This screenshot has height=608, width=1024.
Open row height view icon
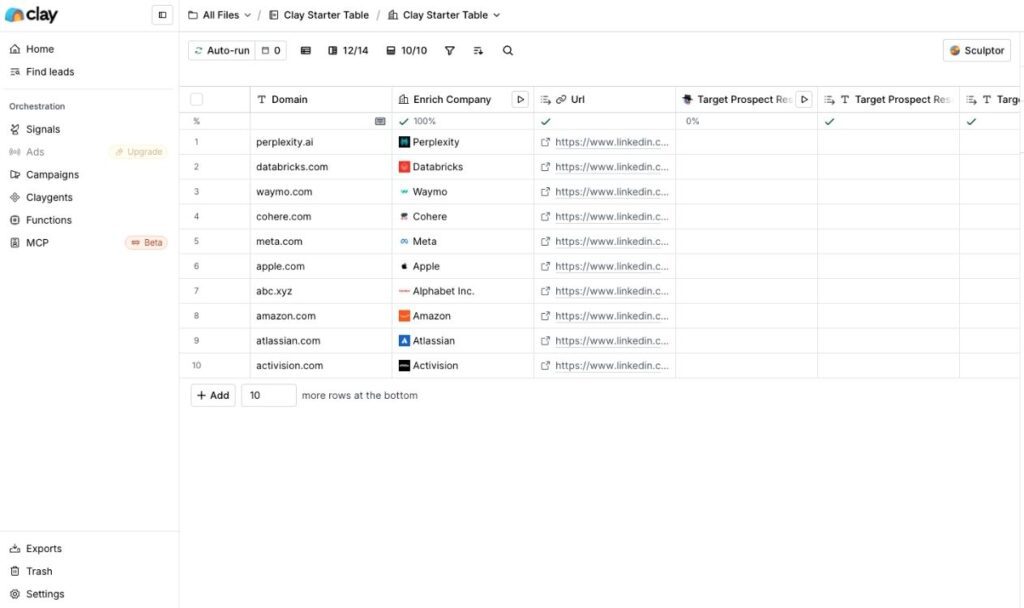click(x=306, y=50)
